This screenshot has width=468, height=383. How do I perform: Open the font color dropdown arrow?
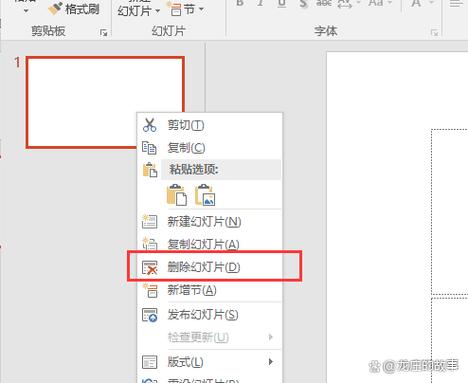pos(431,3)
